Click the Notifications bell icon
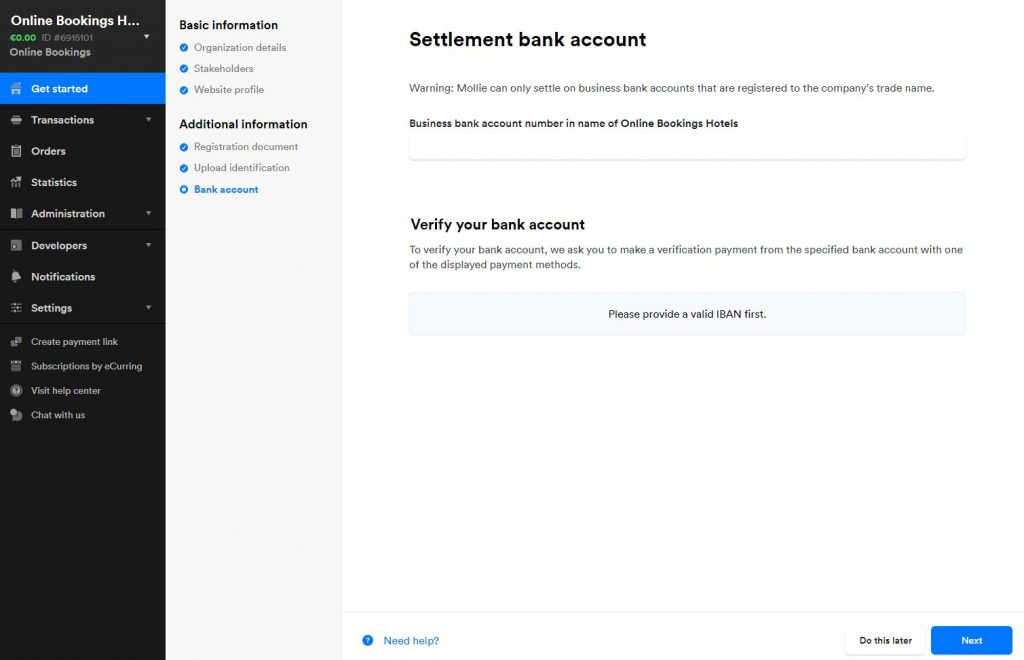Image resolution: width=1024 pixels, height=660 pixels. (16, 277)
